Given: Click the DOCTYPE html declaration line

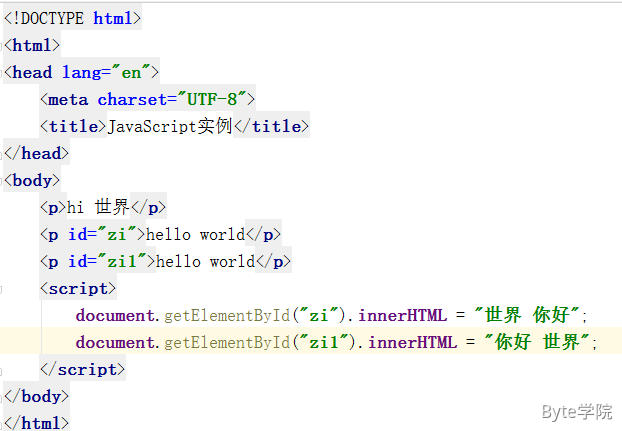Looking at the screenshot, I should coord(72,18).
